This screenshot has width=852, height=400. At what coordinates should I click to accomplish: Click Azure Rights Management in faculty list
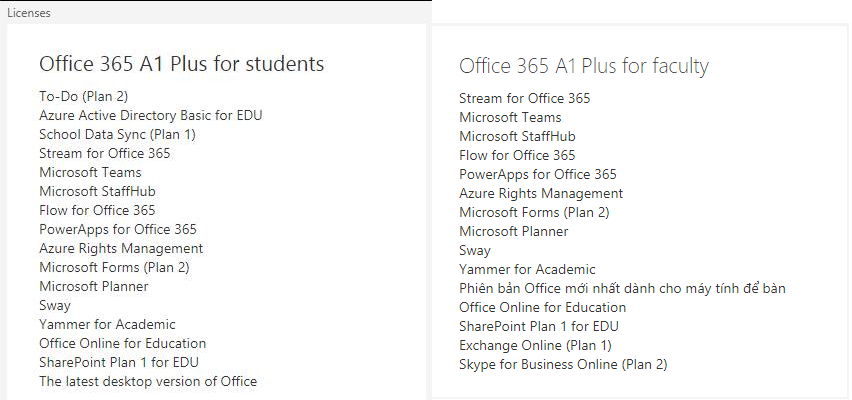click(541, 193)
